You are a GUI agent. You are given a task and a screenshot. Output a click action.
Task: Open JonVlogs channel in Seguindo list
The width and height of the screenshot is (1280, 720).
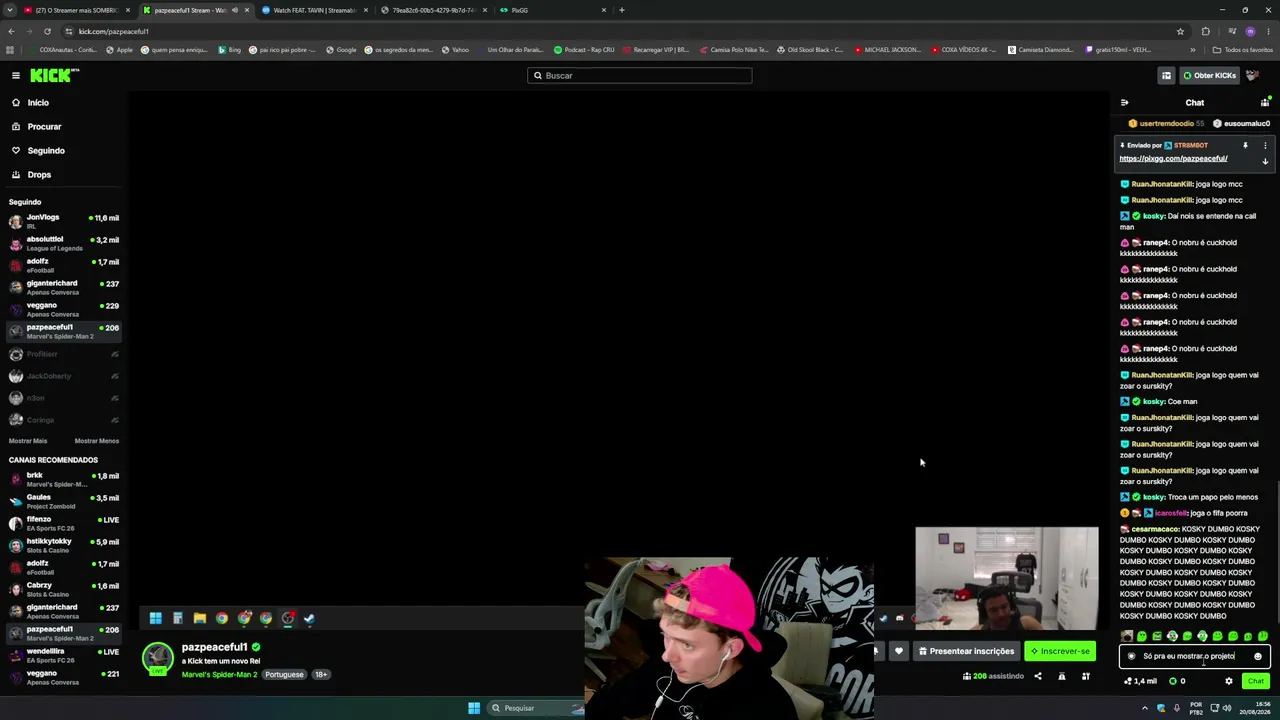point(64,221)
